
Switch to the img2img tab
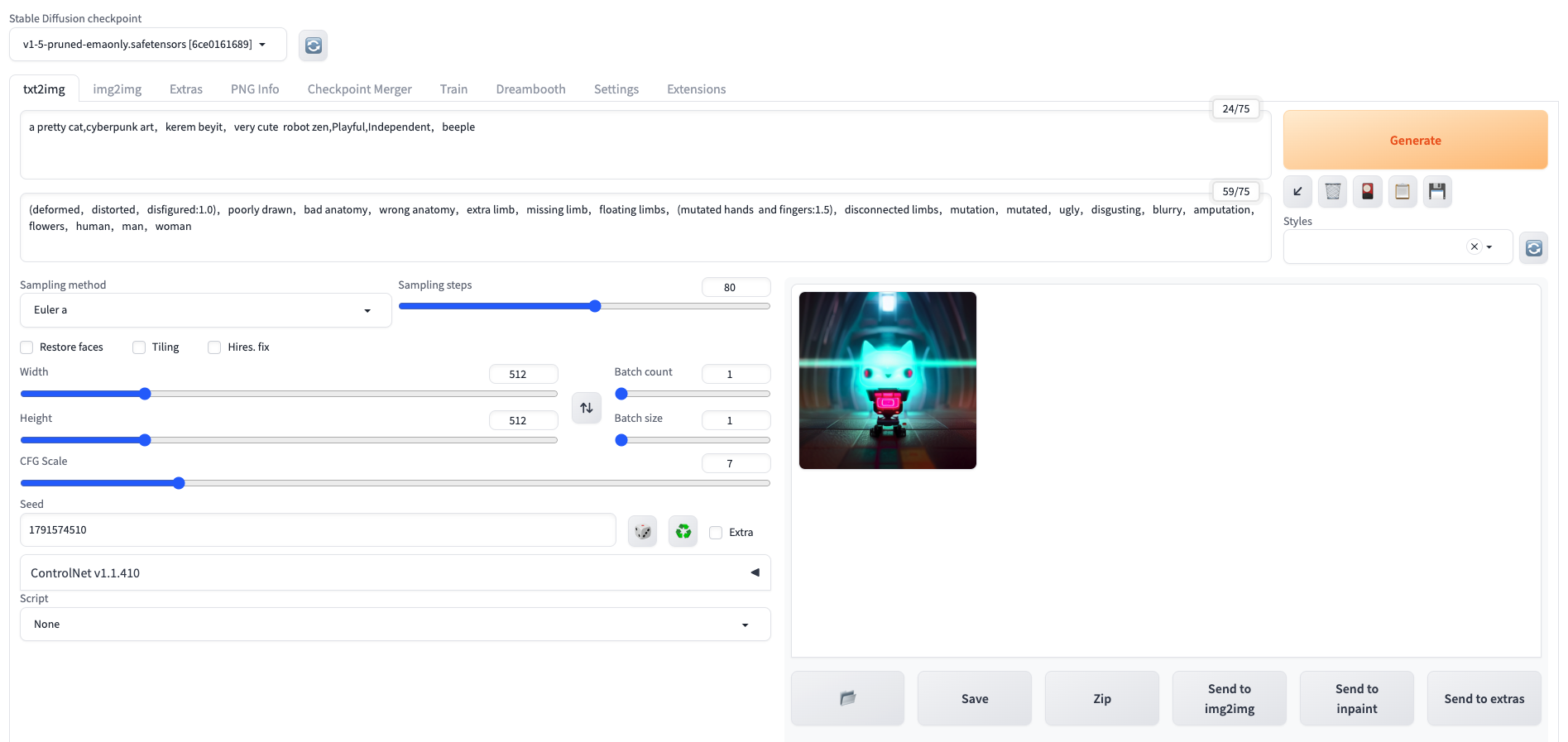(x=117, y=89)
